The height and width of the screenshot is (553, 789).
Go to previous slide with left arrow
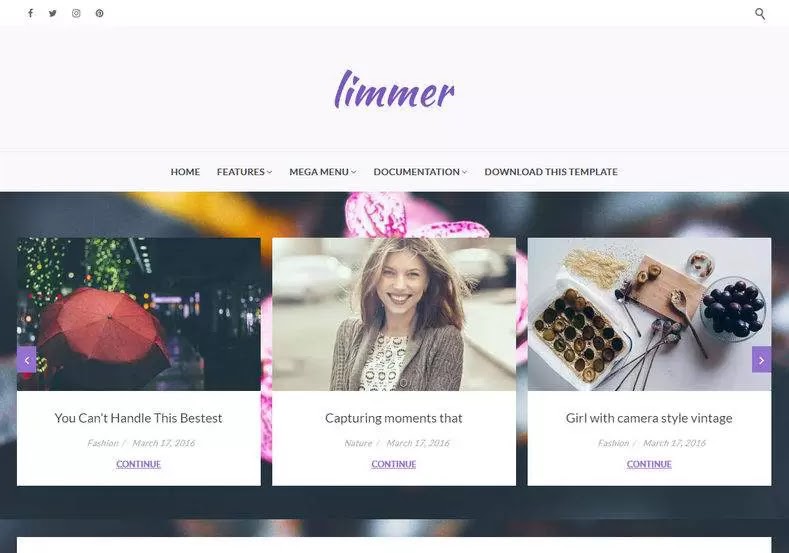point(27,360)
